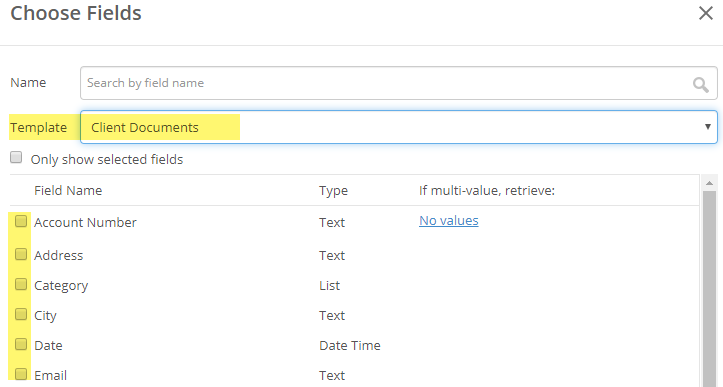Check the Account Number field checkbox

point(21,221)
